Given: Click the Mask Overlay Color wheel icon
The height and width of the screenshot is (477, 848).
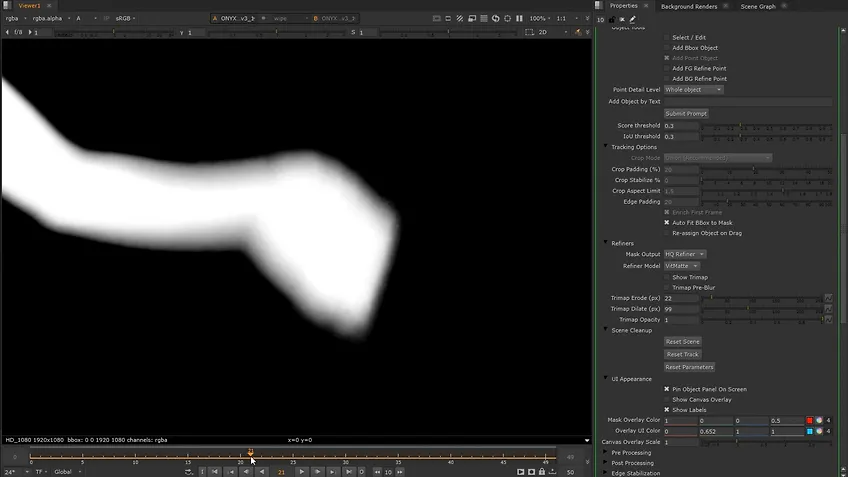Looking at the screenshot, I should [819, 420].
